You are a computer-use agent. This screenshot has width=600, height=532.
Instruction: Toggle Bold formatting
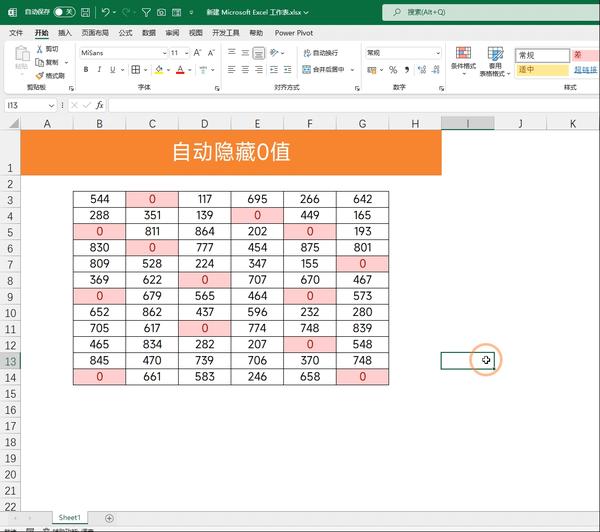[x=86, y=70]
